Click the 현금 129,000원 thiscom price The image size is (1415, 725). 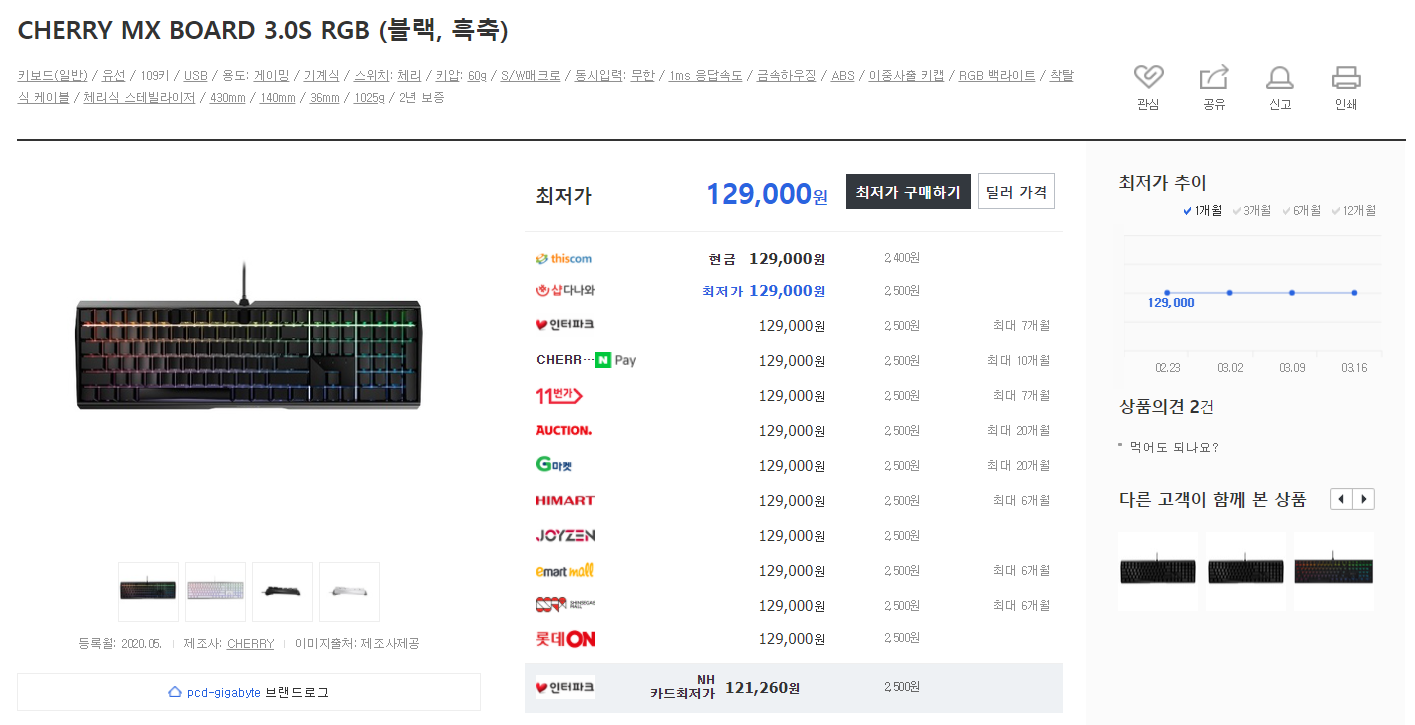click(x=767, y=259)
